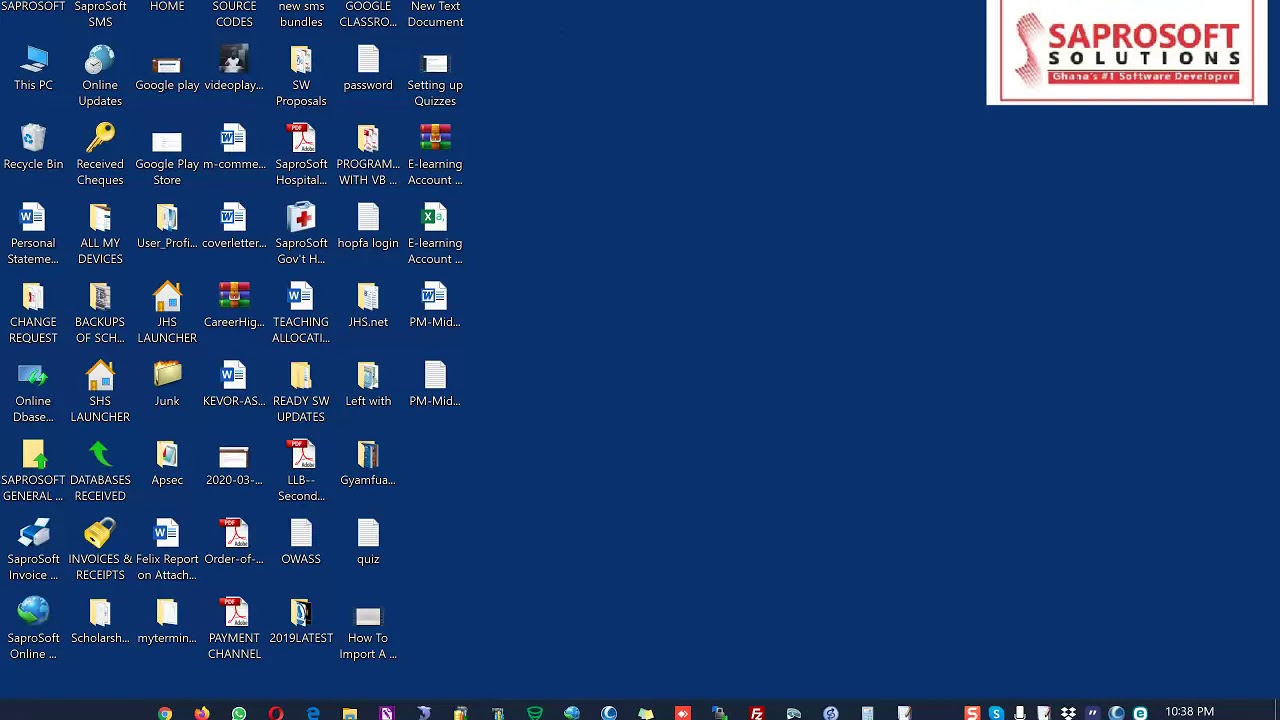Launch the JHS LAUNCHER shortcut

click(x=167, y=314)
